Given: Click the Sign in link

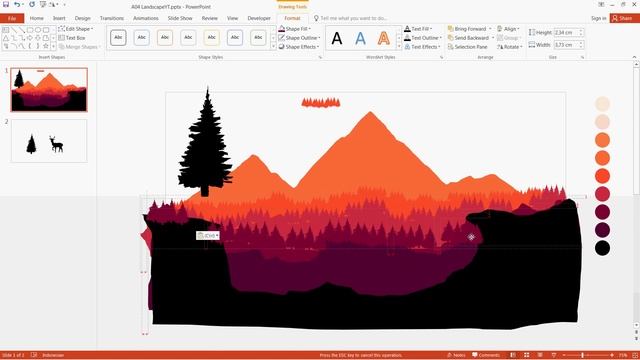Looking at the screenshot, I should coord(598,18).
